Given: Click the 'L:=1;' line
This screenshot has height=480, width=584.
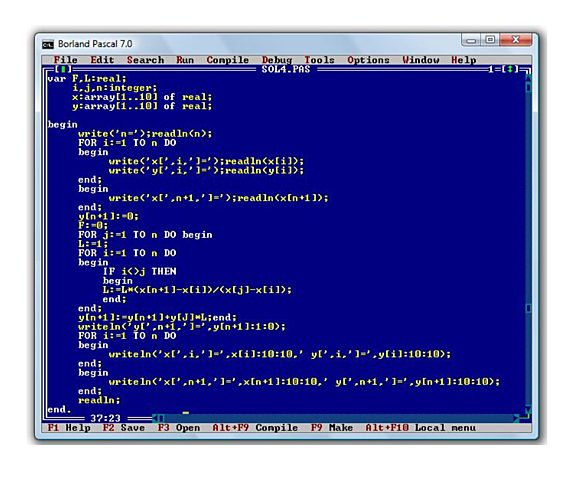Looking at the screenshot, I should [93, 244].
